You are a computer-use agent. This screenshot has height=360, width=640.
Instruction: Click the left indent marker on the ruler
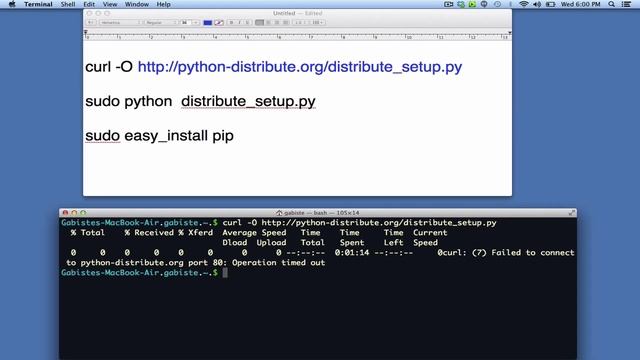(86, 32)
